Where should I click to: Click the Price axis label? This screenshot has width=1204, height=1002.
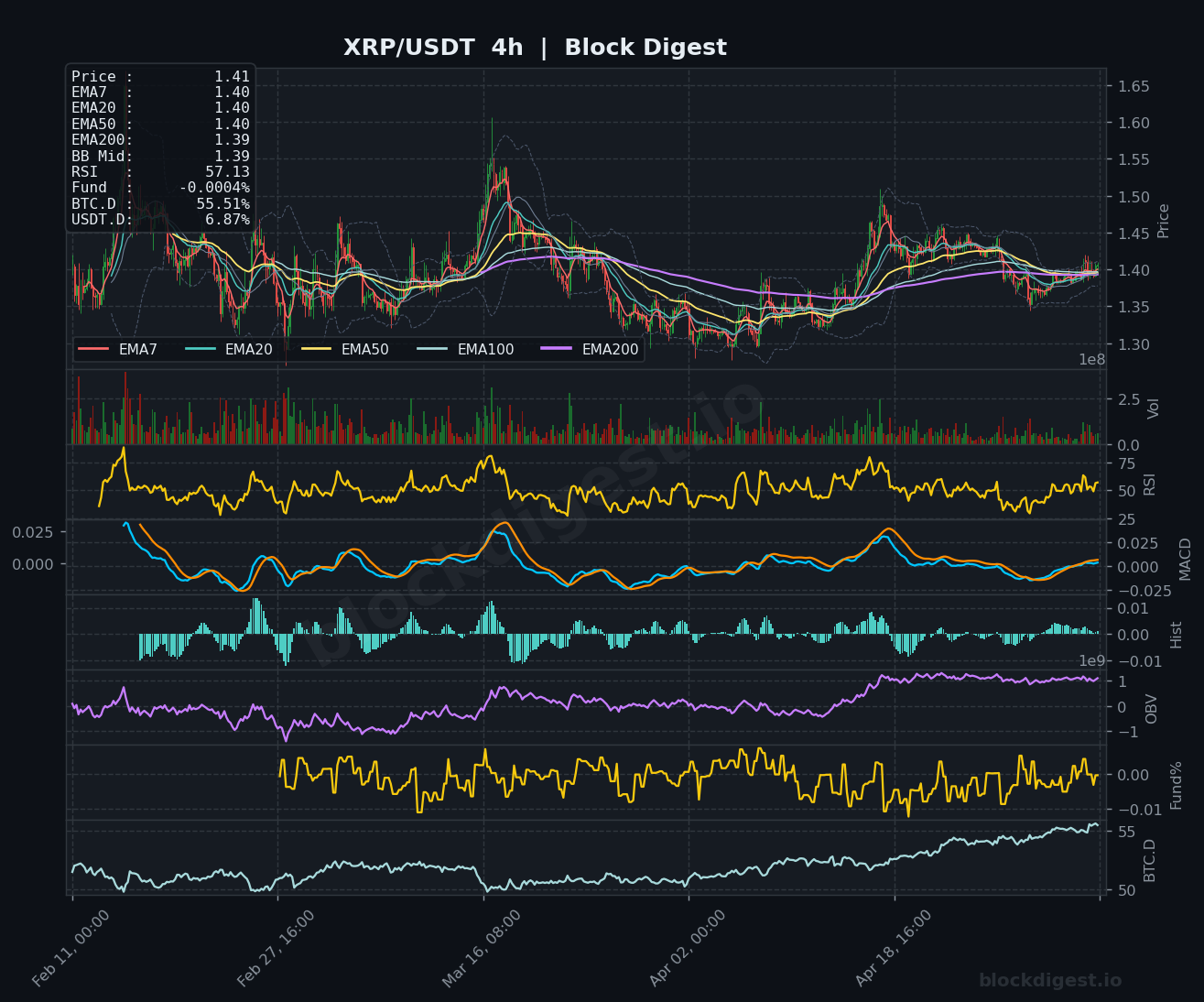[1164, 221]
